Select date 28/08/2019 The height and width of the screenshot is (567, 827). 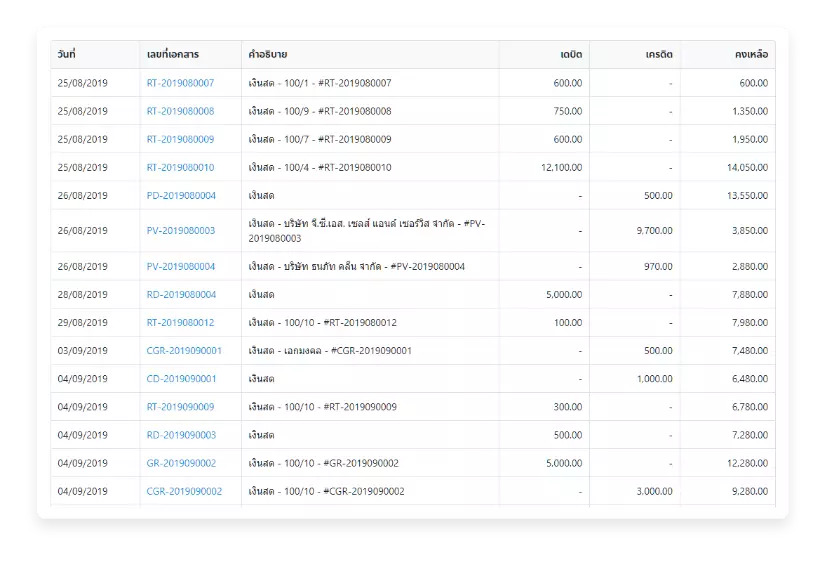82,294
